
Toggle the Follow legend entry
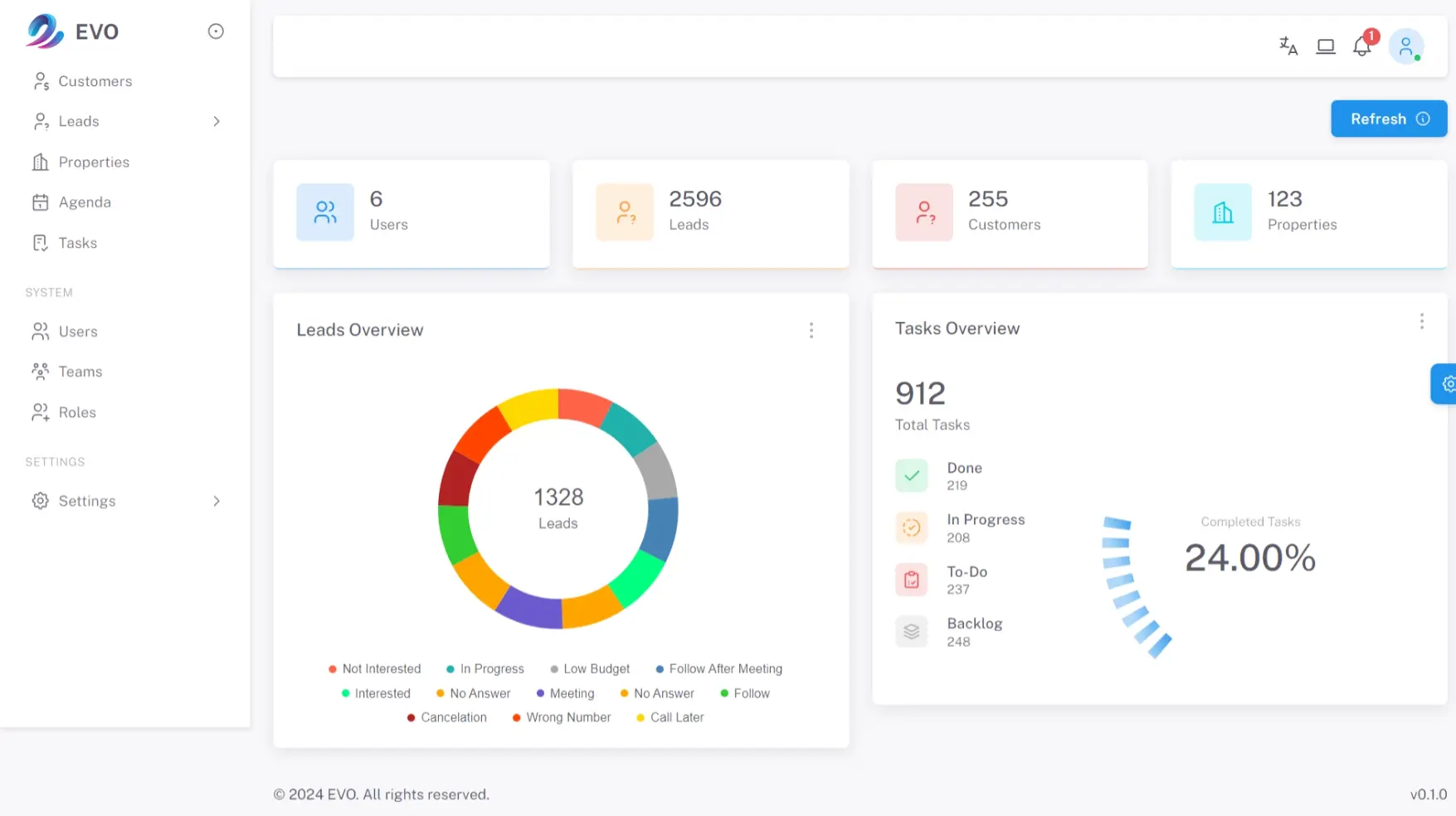coord(745,693)
